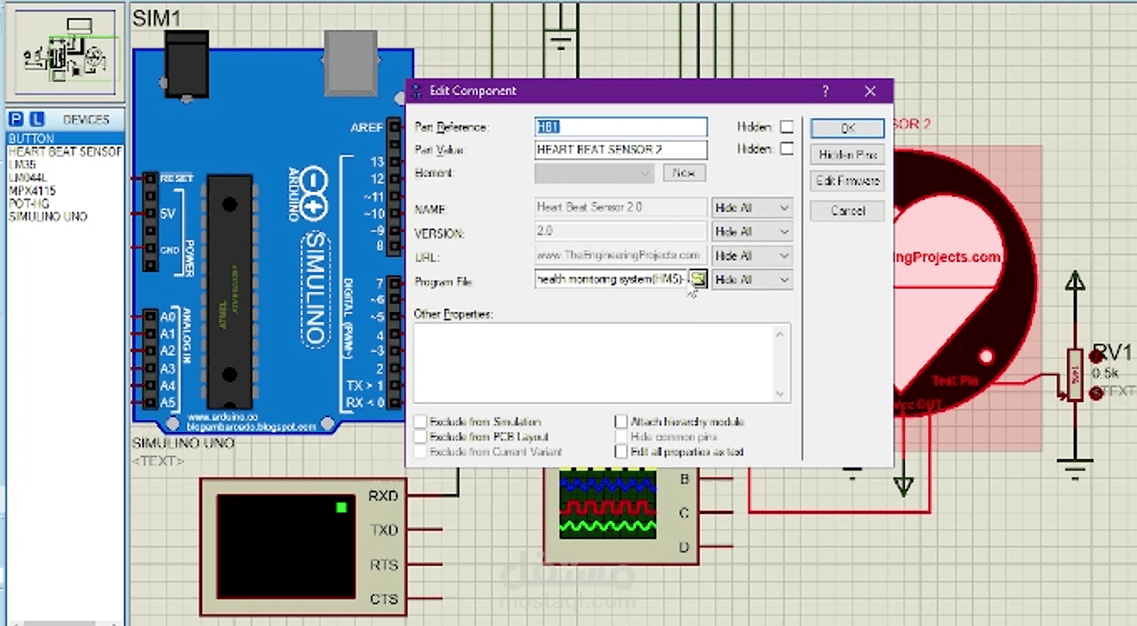Image resolution: width=1137 pixels, height=626 pixels.
Task: Click the overview schematic thumbnail
Action: [65, 52]
